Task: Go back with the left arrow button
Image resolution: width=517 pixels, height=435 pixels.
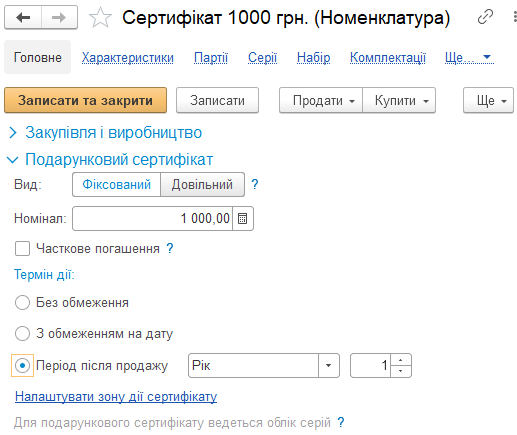Action: [23, 17]
